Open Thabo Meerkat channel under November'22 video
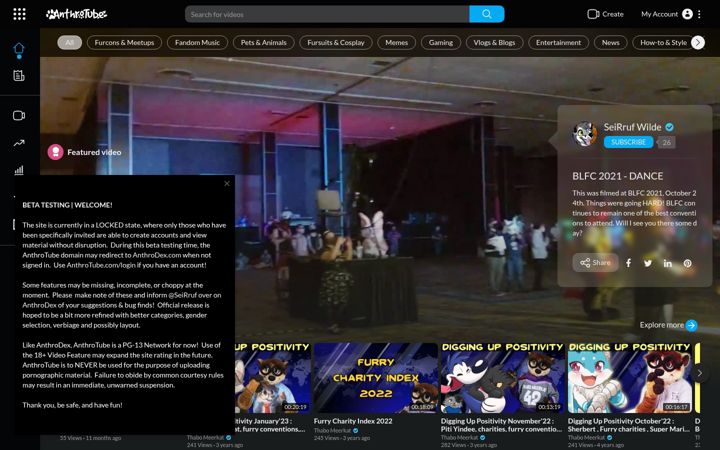Viewport: 720px width, 450px height. [x=460, y=438]
